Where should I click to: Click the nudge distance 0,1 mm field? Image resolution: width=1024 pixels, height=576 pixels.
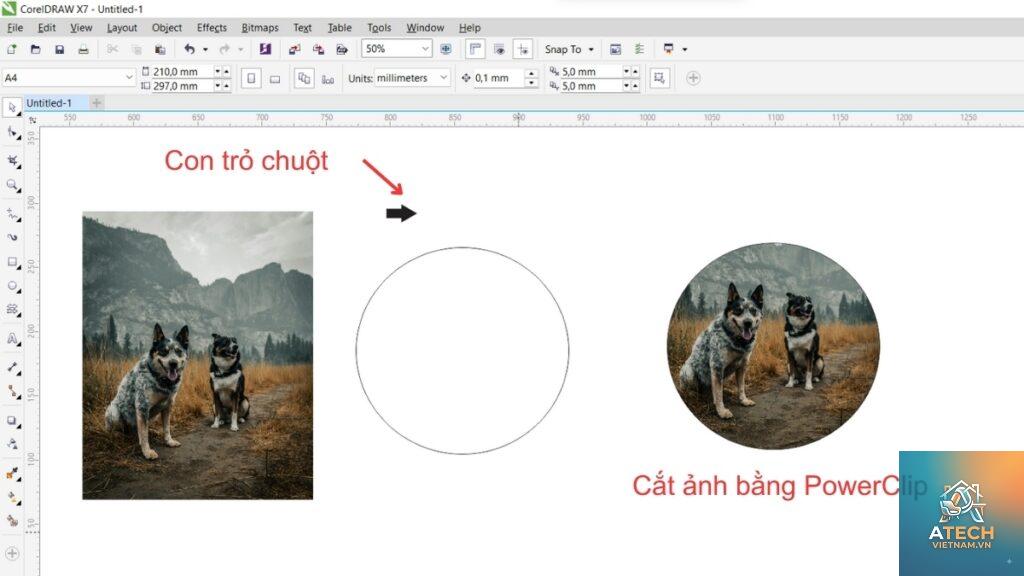pos(499,78)
